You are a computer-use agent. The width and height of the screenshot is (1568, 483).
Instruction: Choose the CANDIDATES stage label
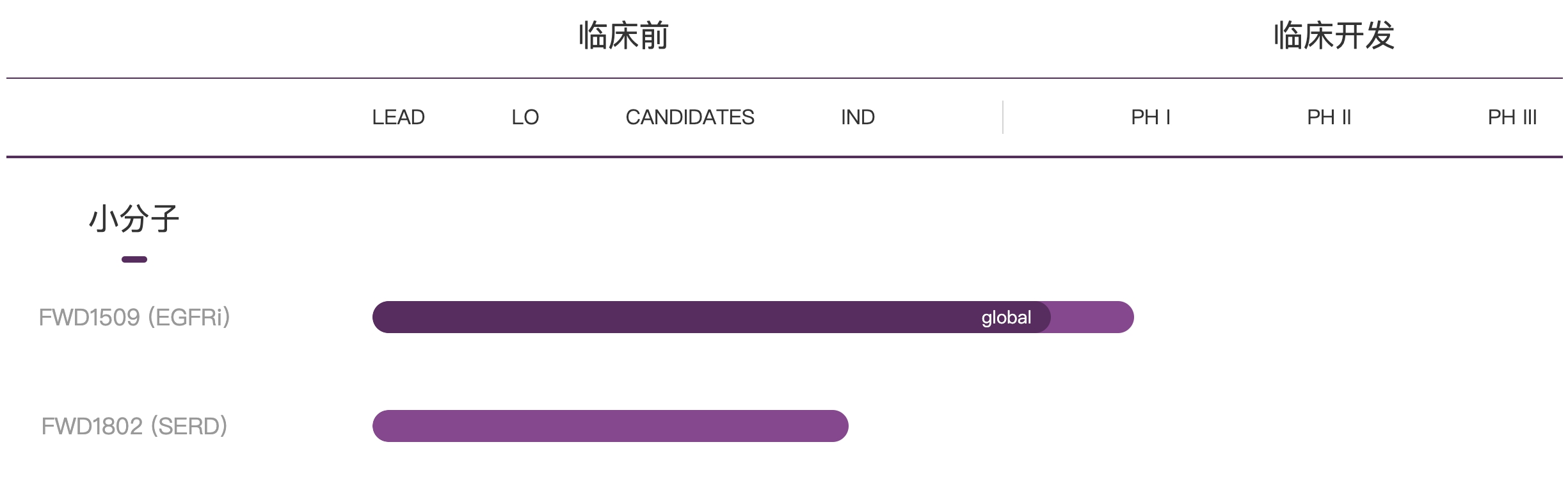[x=689, y=117]
